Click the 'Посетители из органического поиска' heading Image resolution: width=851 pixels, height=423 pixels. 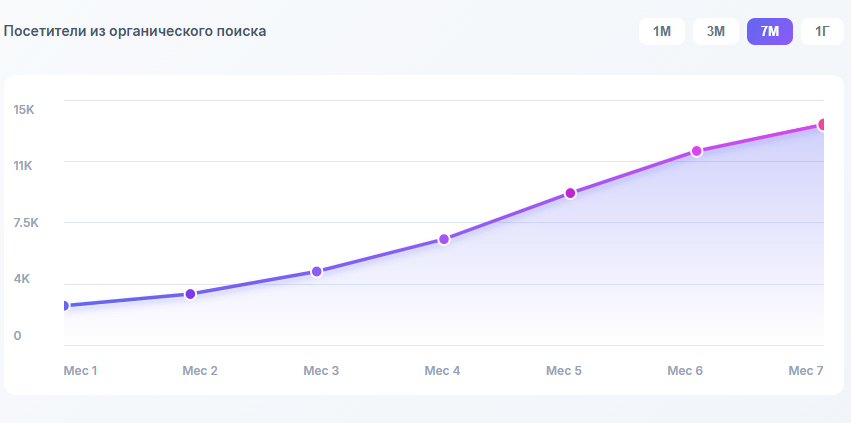135,31
